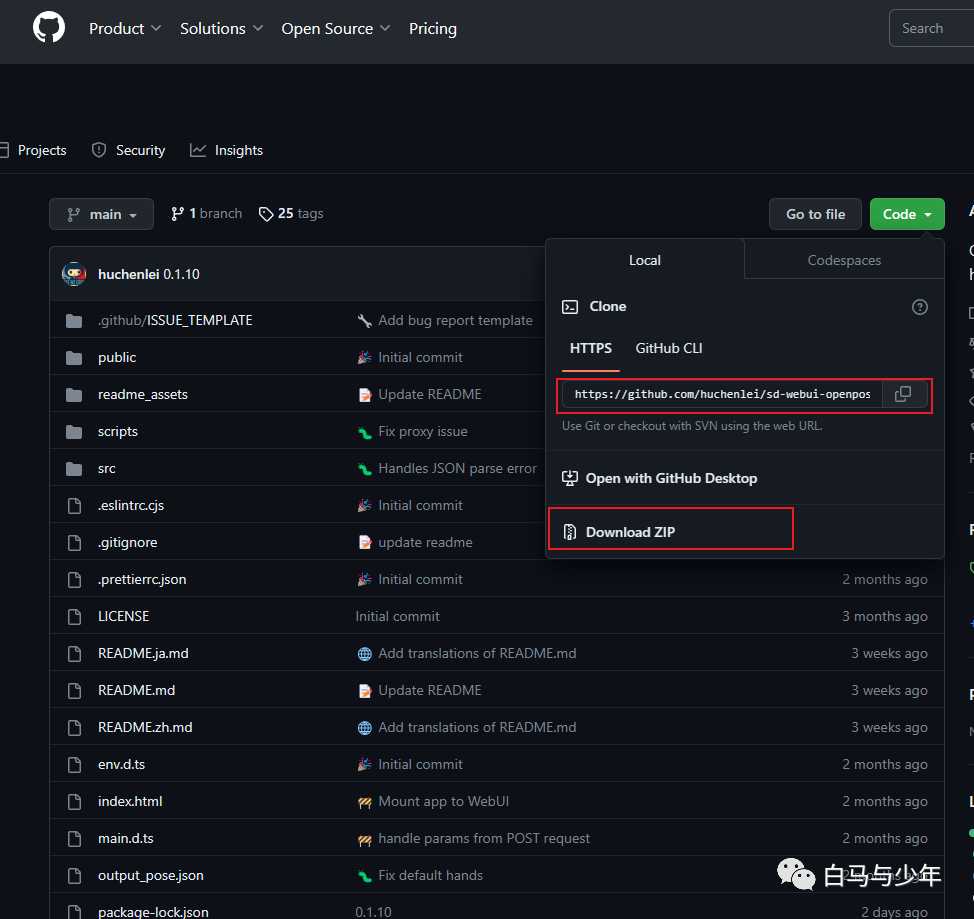Image resolution: width=974 pixels, height=919 pixels.
Task: Click the file icon next to .gitignore
Action: tap(75, 542)
